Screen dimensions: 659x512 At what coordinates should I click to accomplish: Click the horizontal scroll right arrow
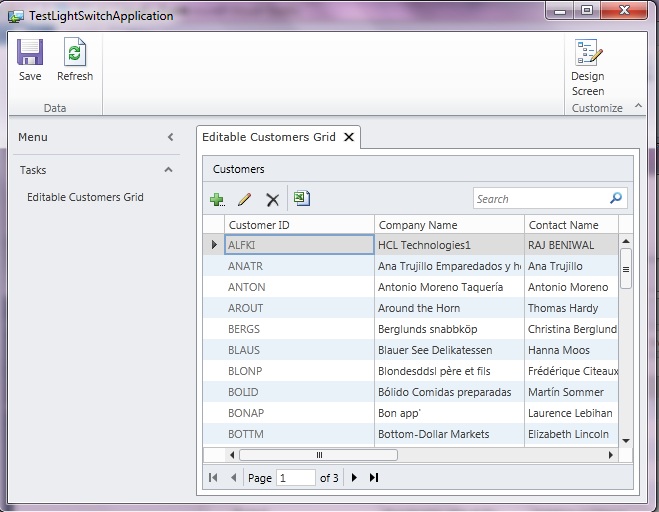611,455
